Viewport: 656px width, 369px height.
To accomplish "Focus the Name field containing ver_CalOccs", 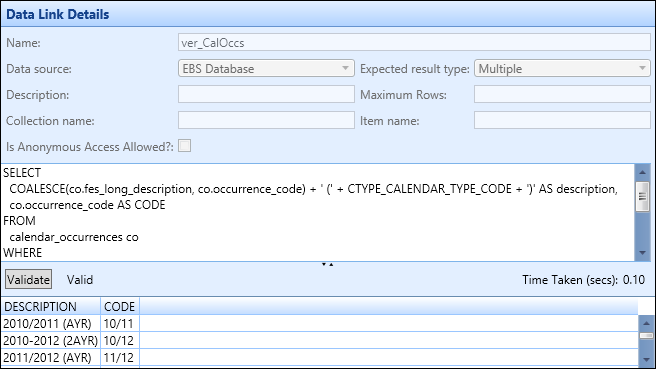I will point(414,43).
